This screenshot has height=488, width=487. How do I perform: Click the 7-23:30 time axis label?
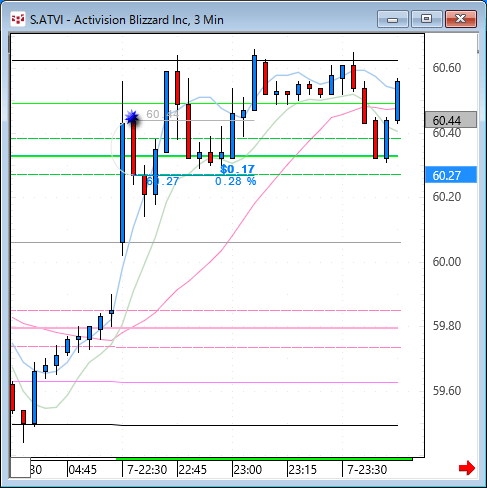367,470
